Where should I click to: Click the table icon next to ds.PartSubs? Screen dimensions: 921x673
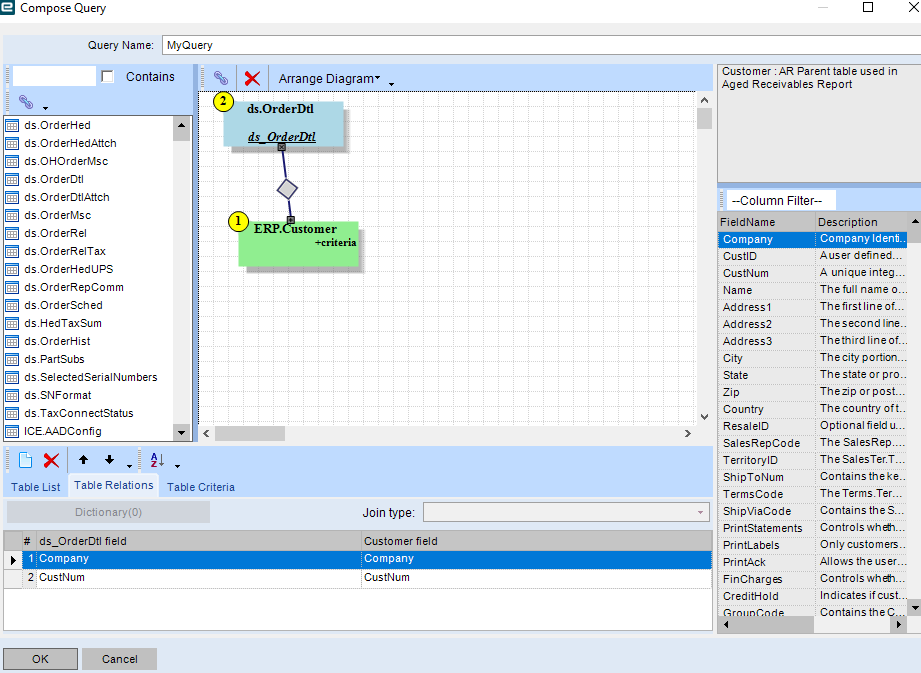click(12, 359)
